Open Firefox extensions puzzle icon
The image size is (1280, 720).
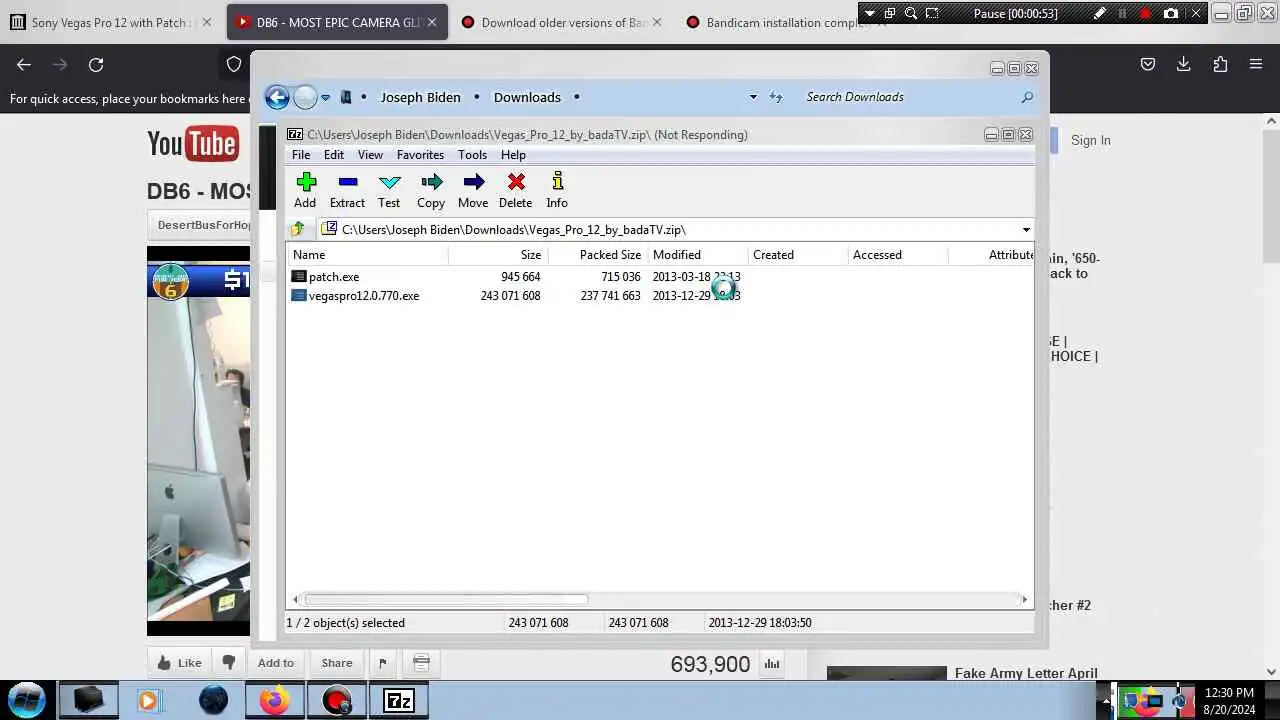click(x=1220, y=64)
